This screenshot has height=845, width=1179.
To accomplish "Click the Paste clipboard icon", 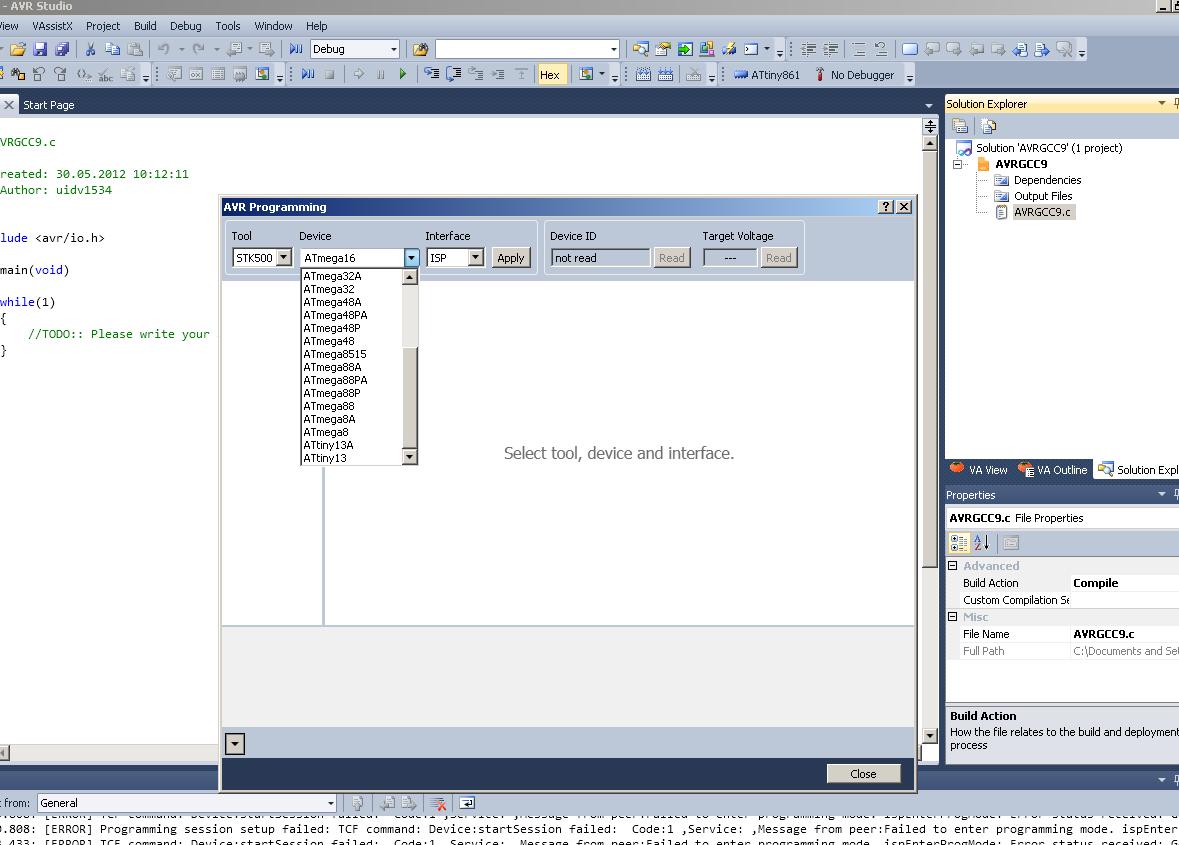I will pyautogui.click(x=135, y=50).
